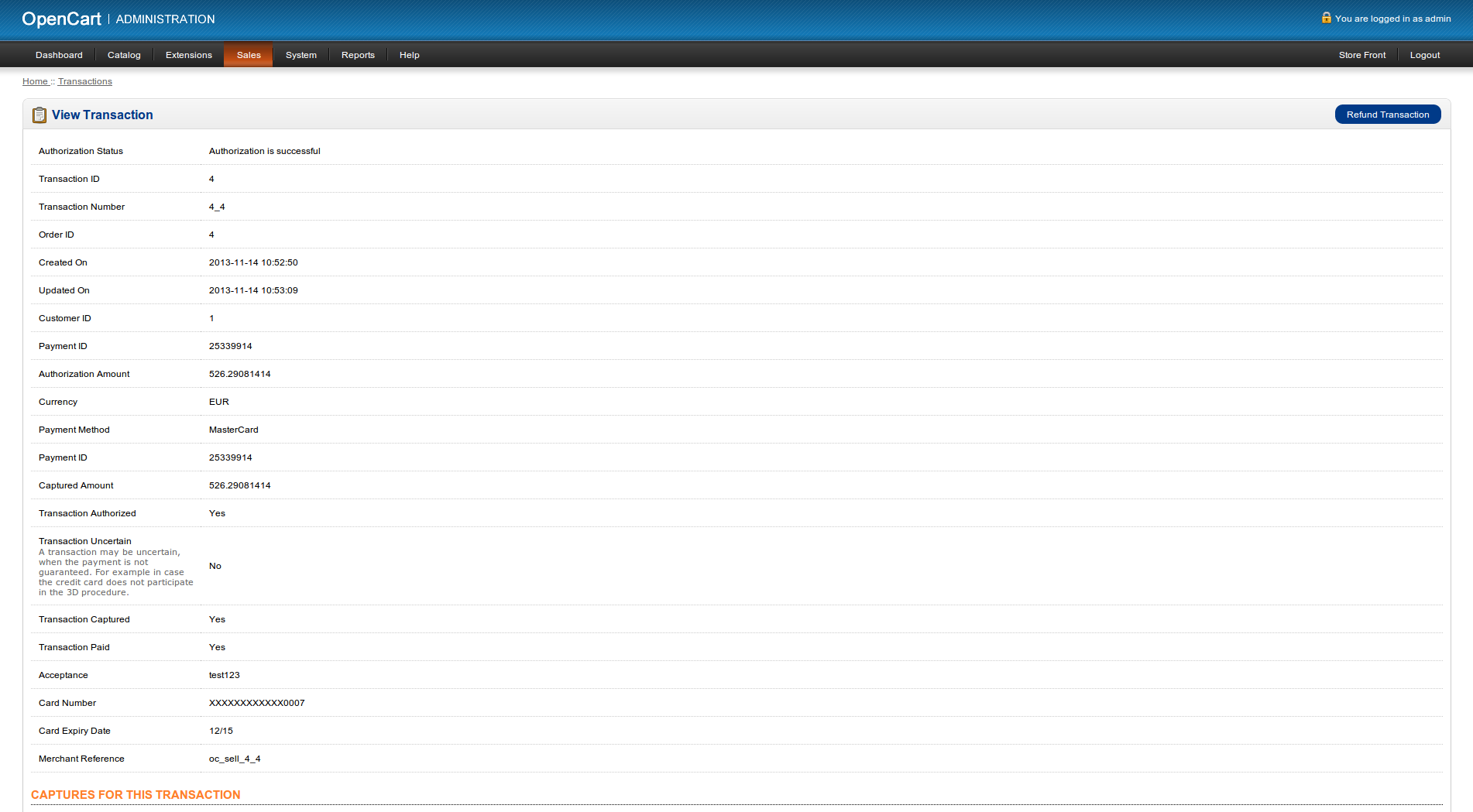Image resolution: width=1473 pixels, height=812 pixels.
Task: Go to the Store Front
Action: point(1361,55)
